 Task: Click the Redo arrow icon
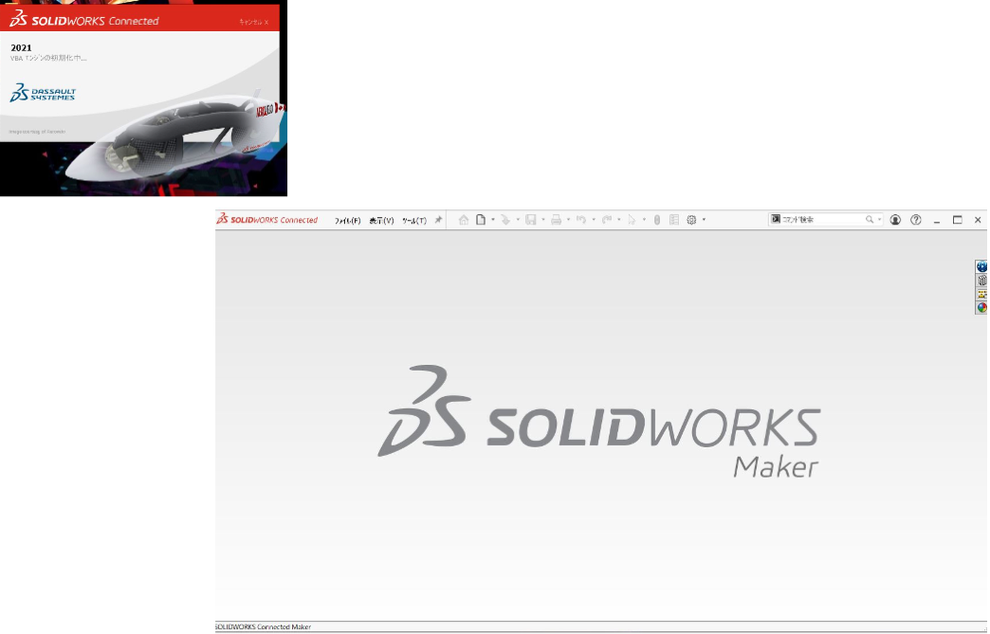tap(606, 220)
